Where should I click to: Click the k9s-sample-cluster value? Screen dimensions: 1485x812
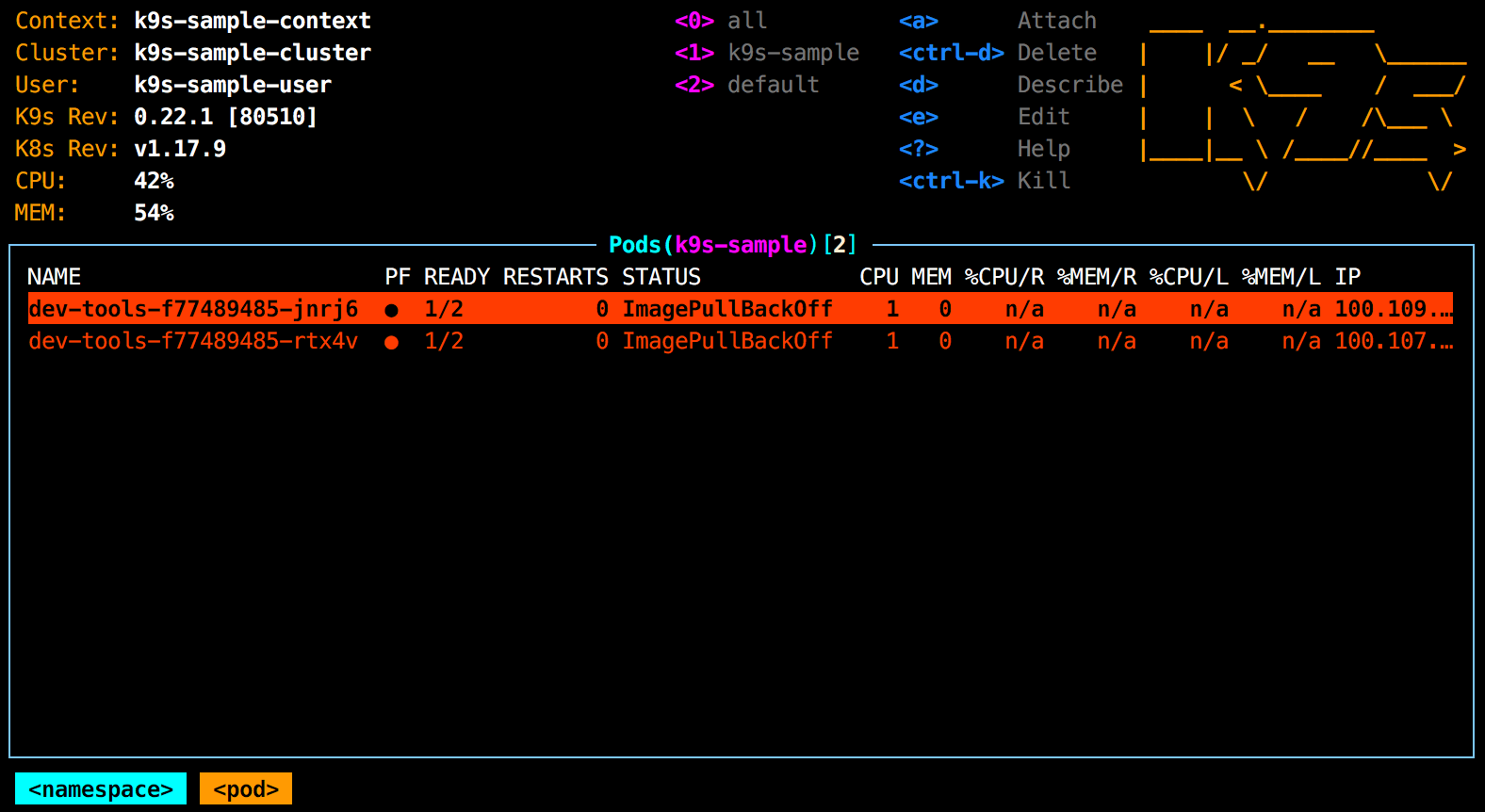point(253,53)
